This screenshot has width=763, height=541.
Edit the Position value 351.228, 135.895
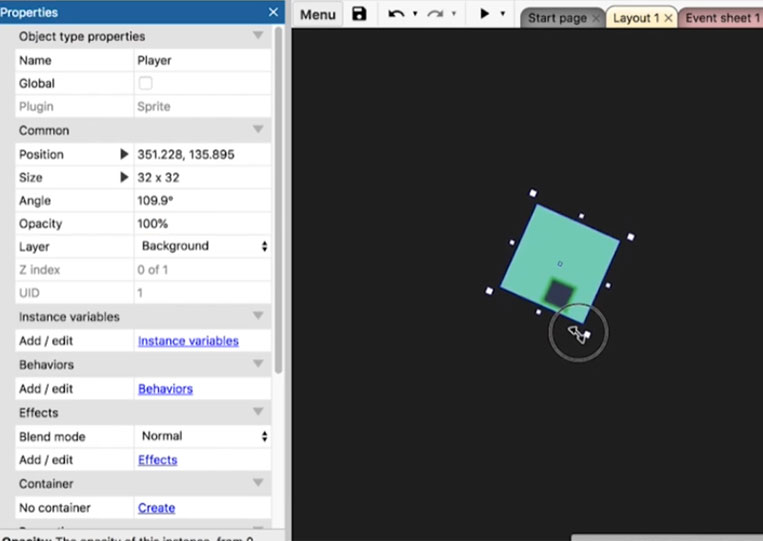(x=202, y=154)
